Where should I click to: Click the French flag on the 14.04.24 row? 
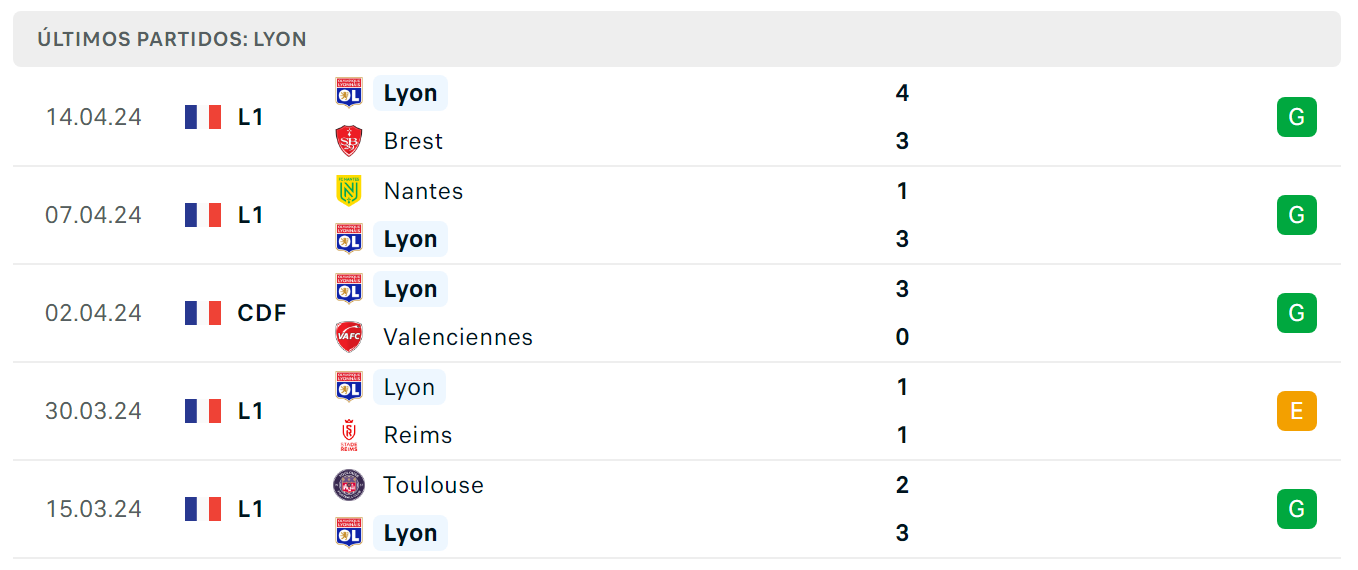tap(203, 117)
